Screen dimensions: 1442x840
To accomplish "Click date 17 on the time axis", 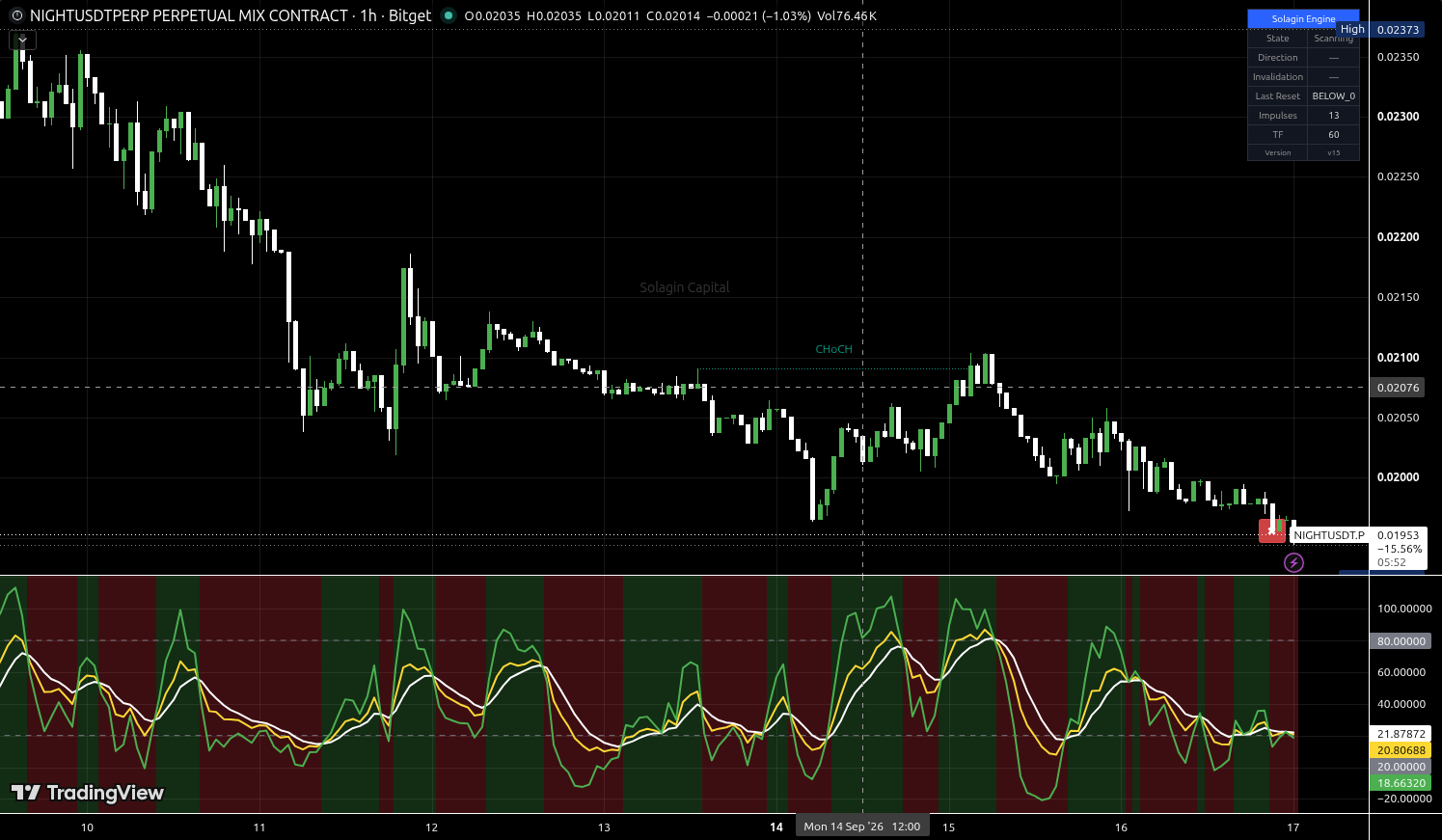I will [x=1293, y=827].
